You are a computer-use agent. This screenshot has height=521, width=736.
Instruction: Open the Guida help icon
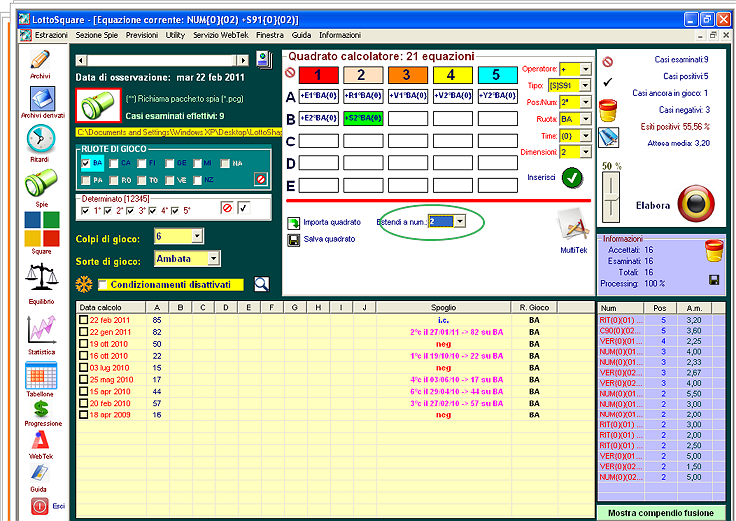pyautogui.click(x=39, y=473)
